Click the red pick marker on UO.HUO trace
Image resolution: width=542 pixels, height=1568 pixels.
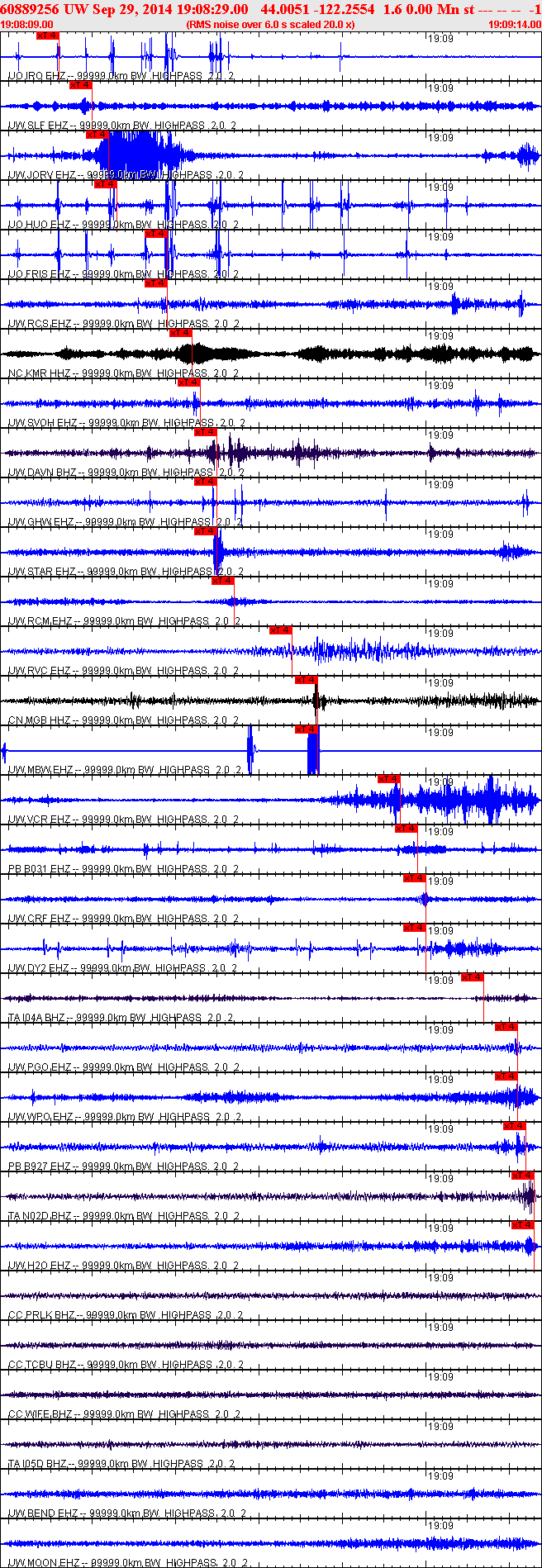(x=106, y=184)
